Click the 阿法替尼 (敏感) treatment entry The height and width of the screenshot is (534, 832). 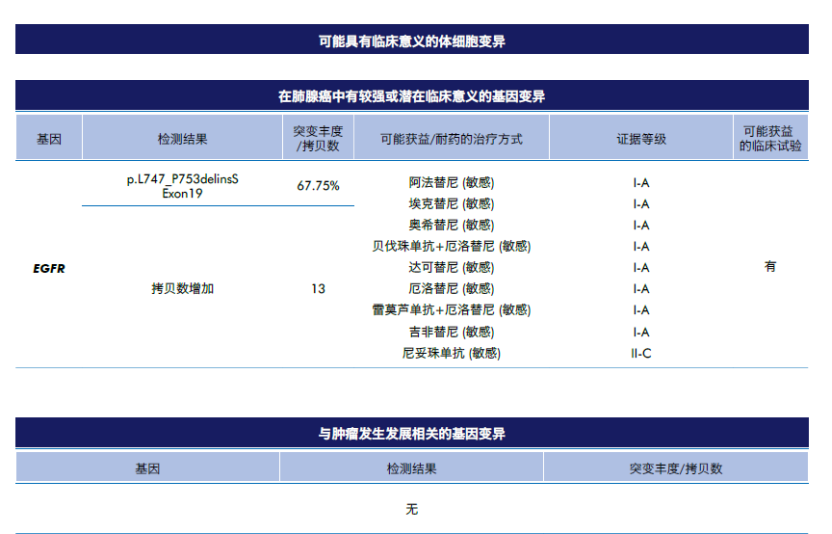coord(451,183)
